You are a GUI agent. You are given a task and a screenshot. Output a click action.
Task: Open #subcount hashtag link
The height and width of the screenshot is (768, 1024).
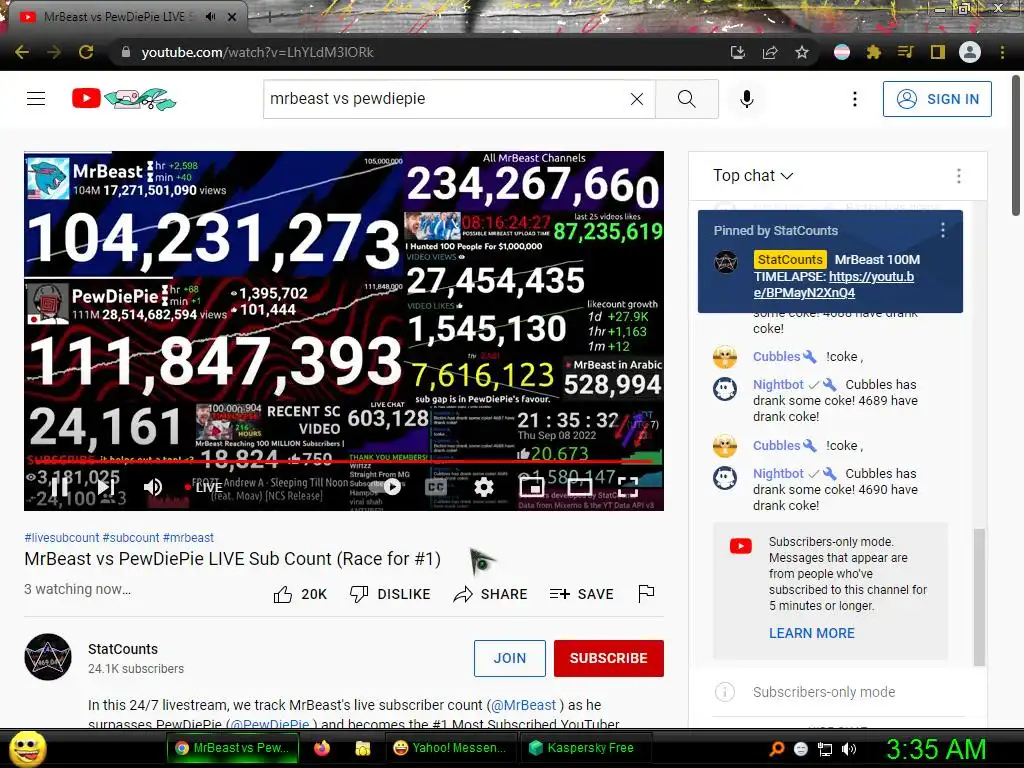[x=131, y=537]
